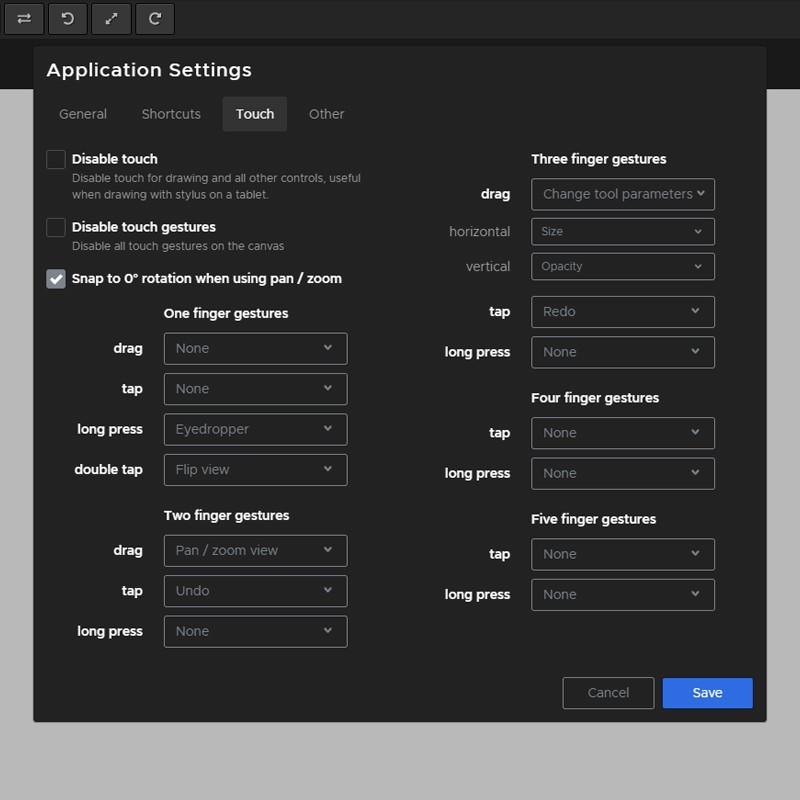Image resolution: width=800 pixels, height=800 pixels.
Task: Open the three finger tap Redo dropdown
Action: pyautogui.click(x=622, y=312)
